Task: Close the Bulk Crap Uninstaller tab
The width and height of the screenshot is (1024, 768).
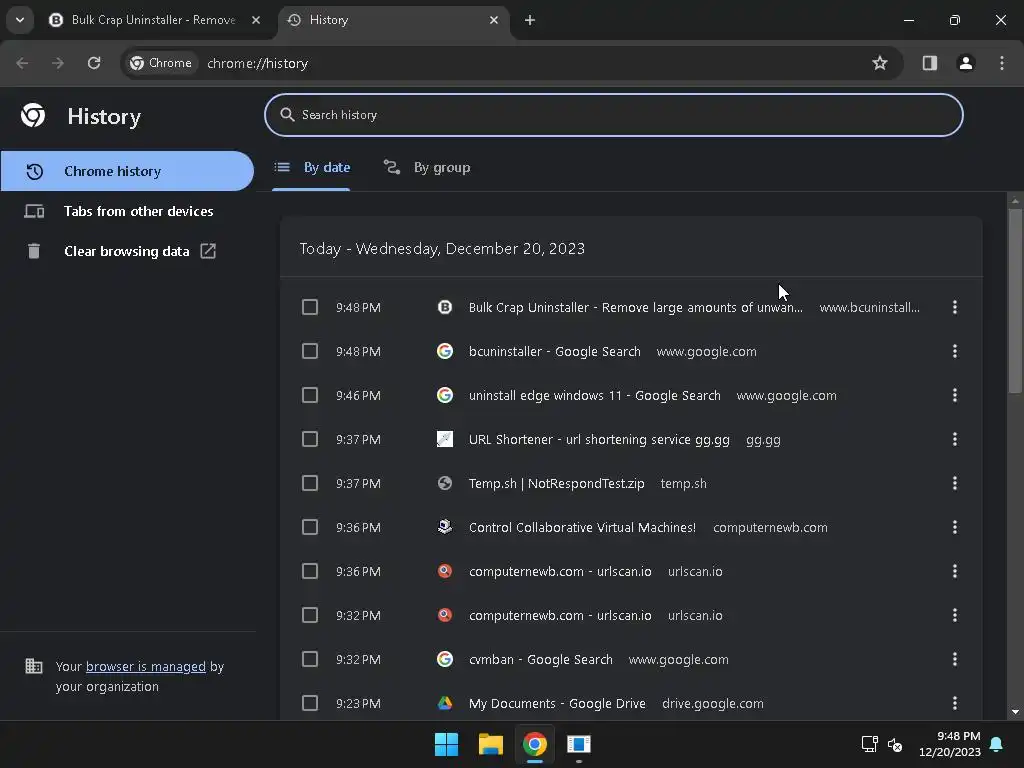Action: (x=256, y=20)
